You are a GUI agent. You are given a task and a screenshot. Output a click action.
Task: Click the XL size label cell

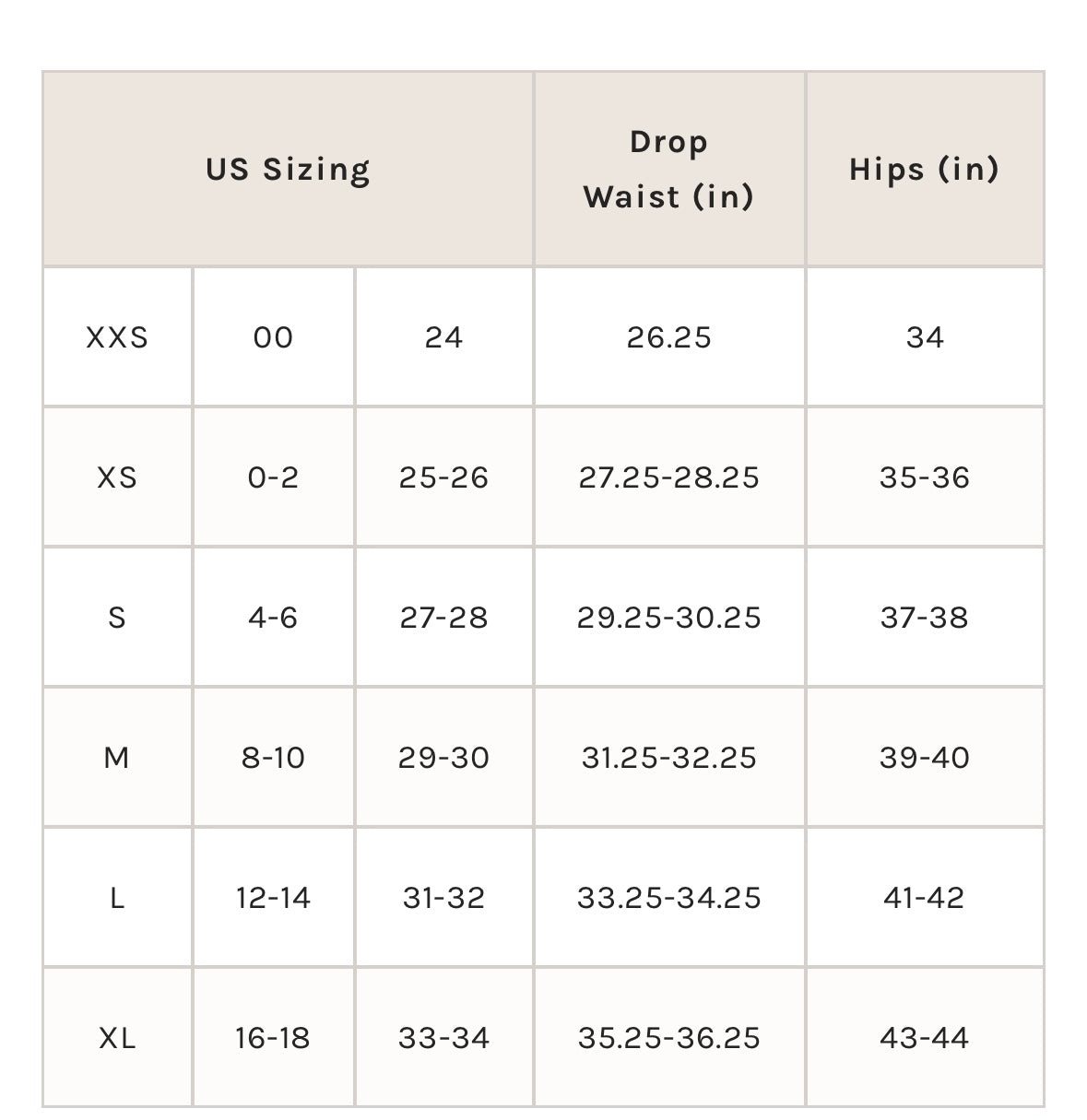117,1038
